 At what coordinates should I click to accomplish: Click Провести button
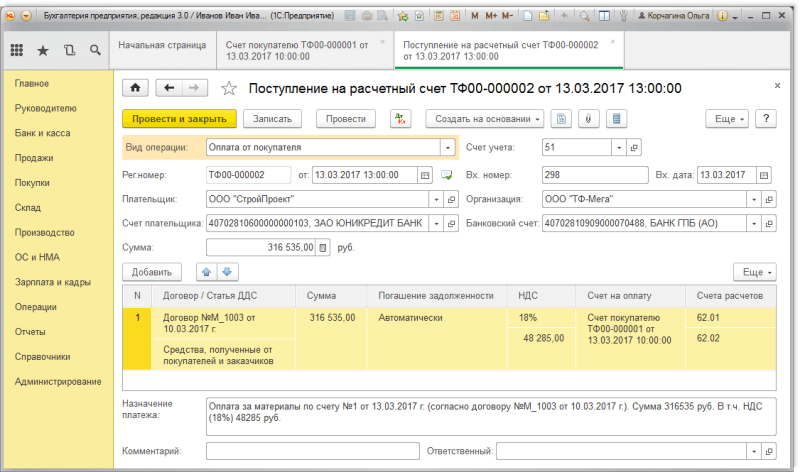tap(346, 119)
